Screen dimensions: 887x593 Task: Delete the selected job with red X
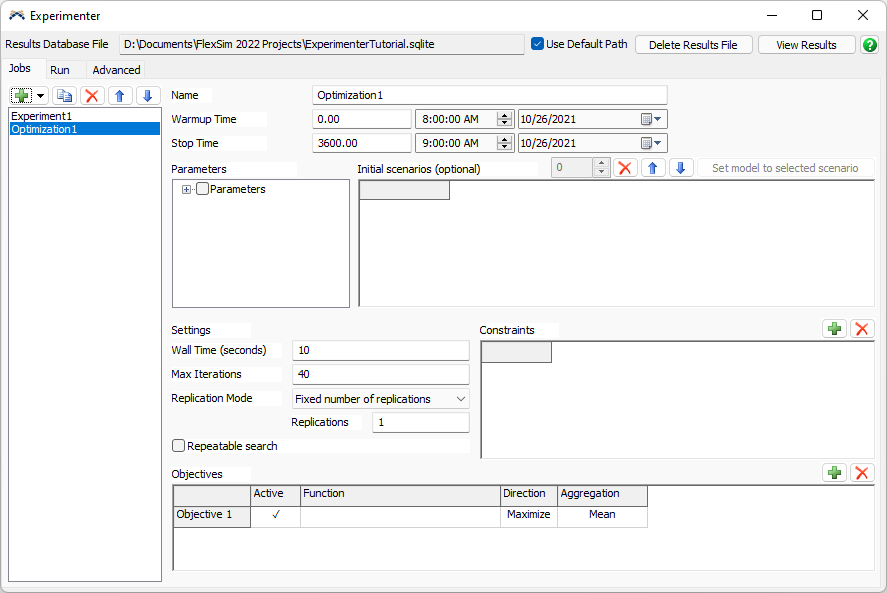pyautogui.click(x=92, y=96)
